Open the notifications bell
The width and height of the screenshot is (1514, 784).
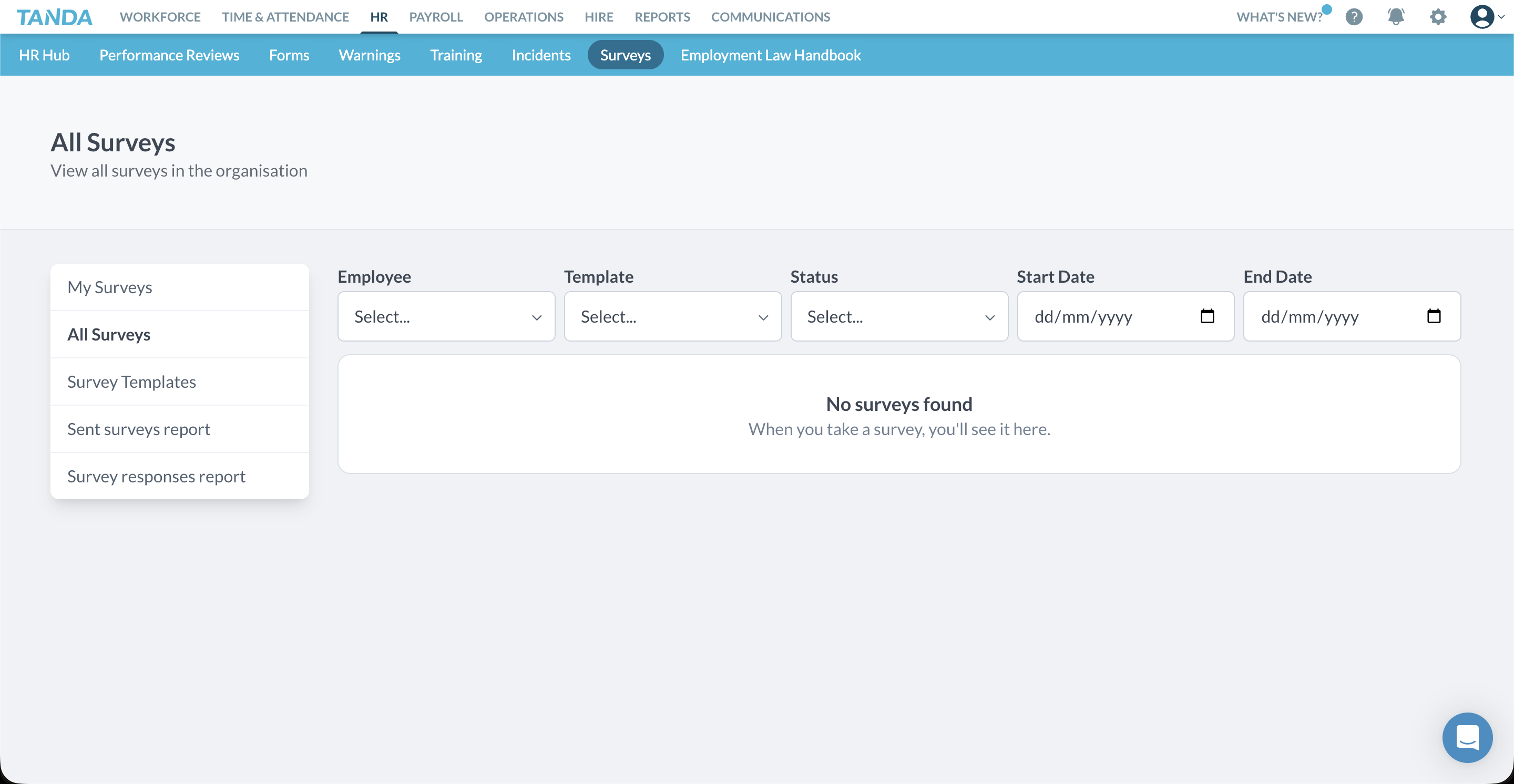tap(1396, 17)
